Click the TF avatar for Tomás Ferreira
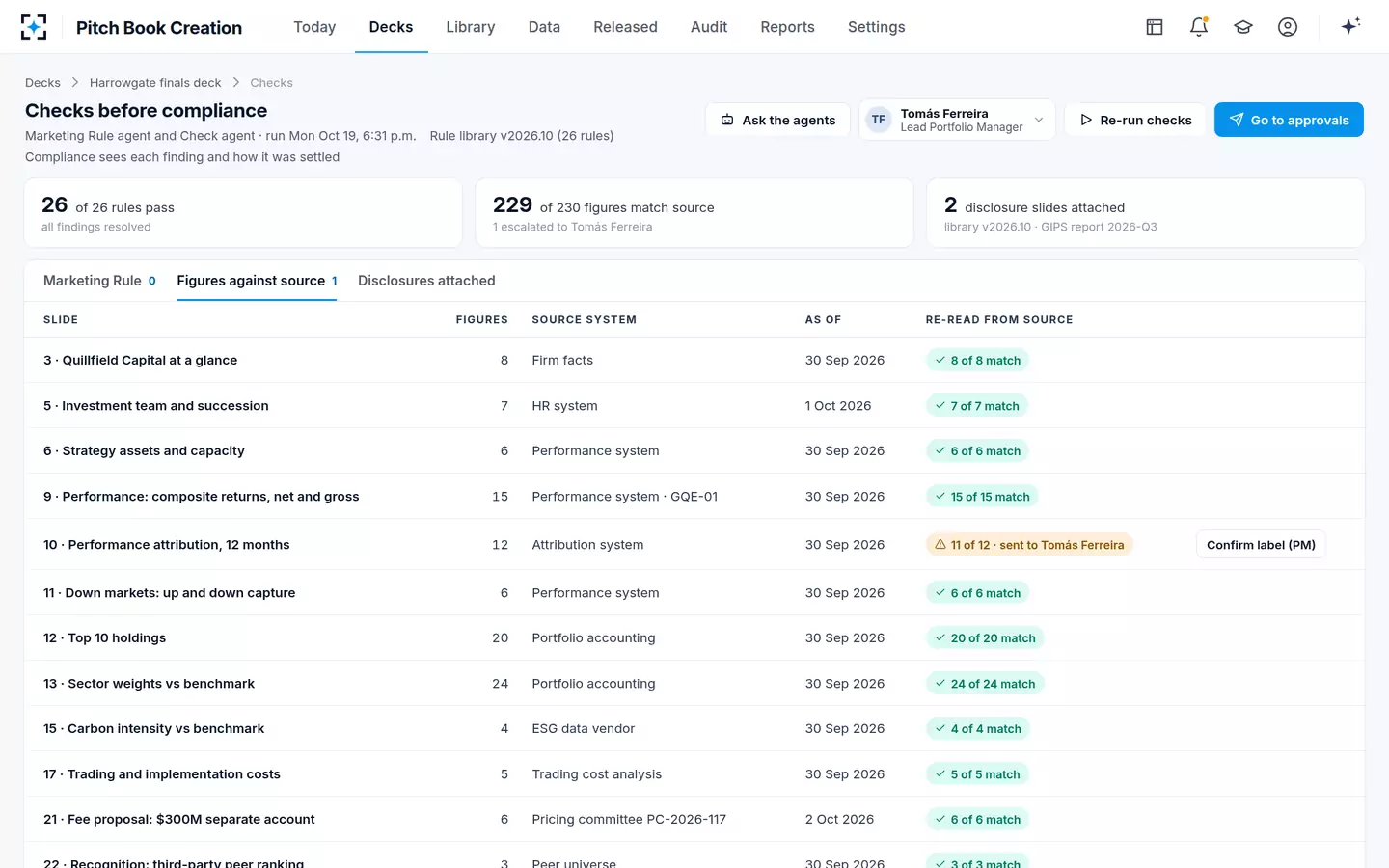The height and width of the screenshot is (868, 1389). (878, 120)
